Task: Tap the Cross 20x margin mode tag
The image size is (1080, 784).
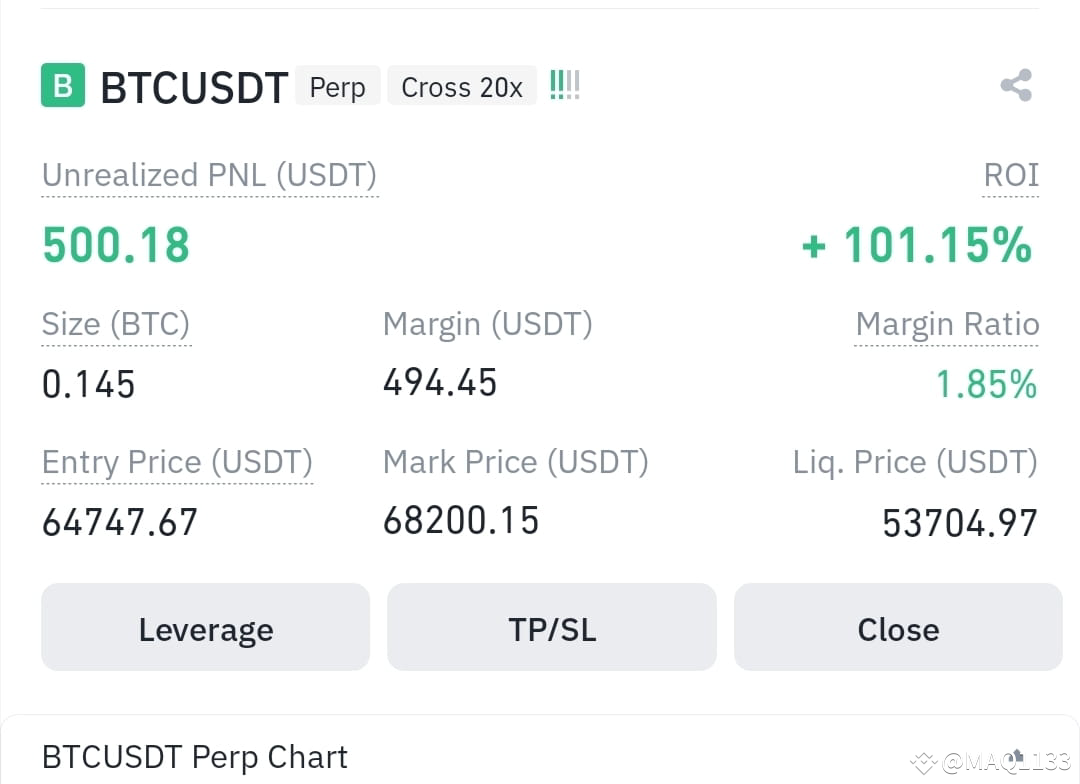Action: click(x=462, y=86)
